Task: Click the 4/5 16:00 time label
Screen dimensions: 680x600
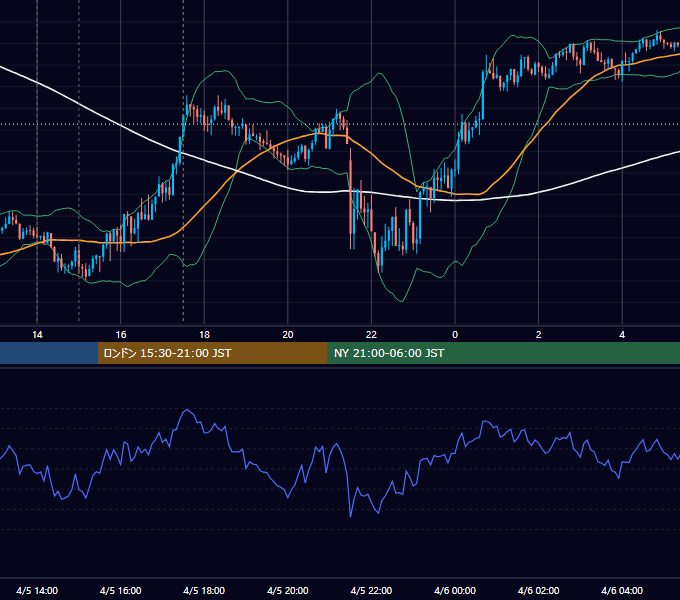Action: click(x=121, y=590)
